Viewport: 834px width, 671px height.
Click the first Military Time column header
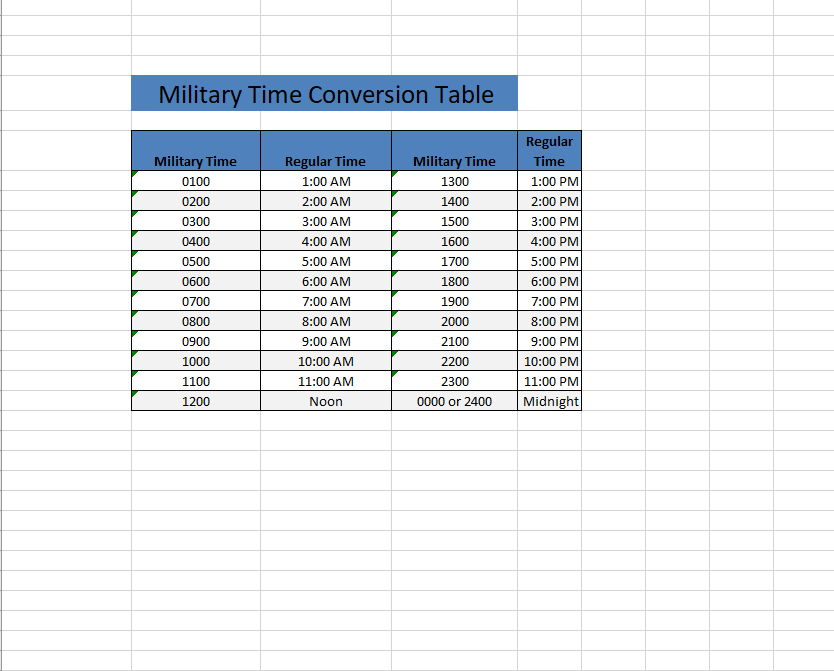point(196,151)
